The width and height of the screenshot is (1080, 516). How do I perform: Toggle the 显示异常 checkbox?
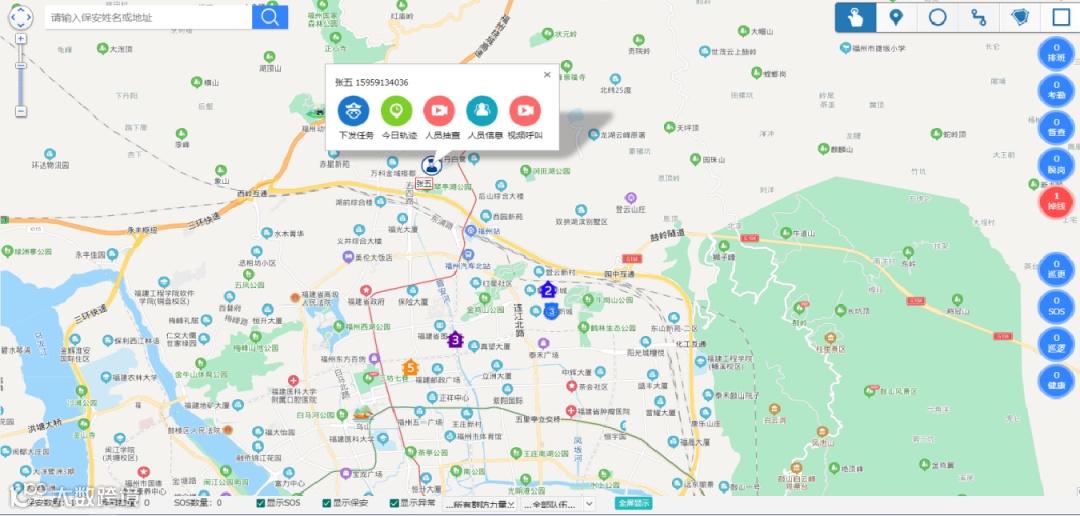coord(394,503)
